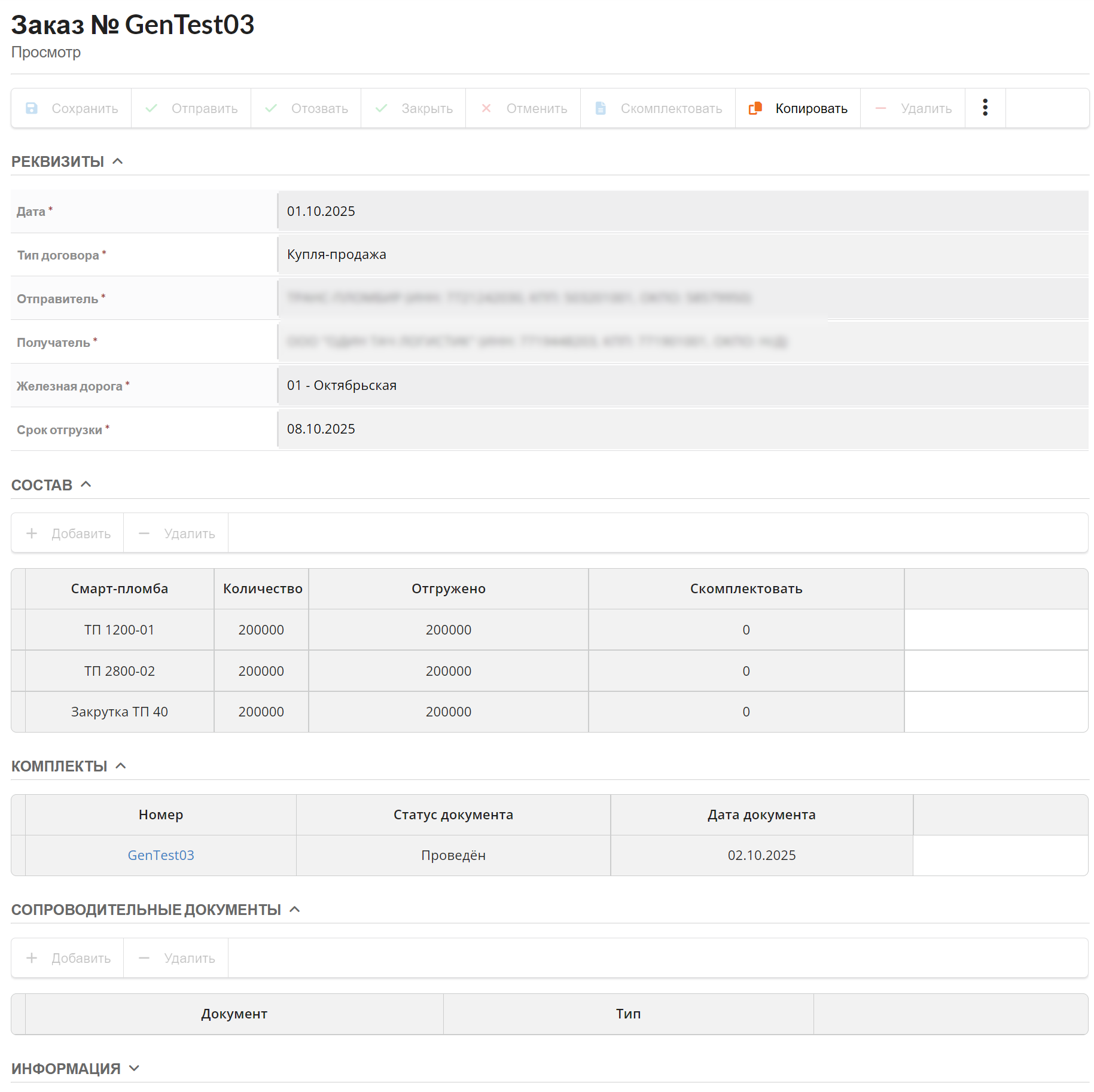The width and height of the screenshot is (1094, 1092).
Task: Click the Получатель field
Action: coord(683,341)
